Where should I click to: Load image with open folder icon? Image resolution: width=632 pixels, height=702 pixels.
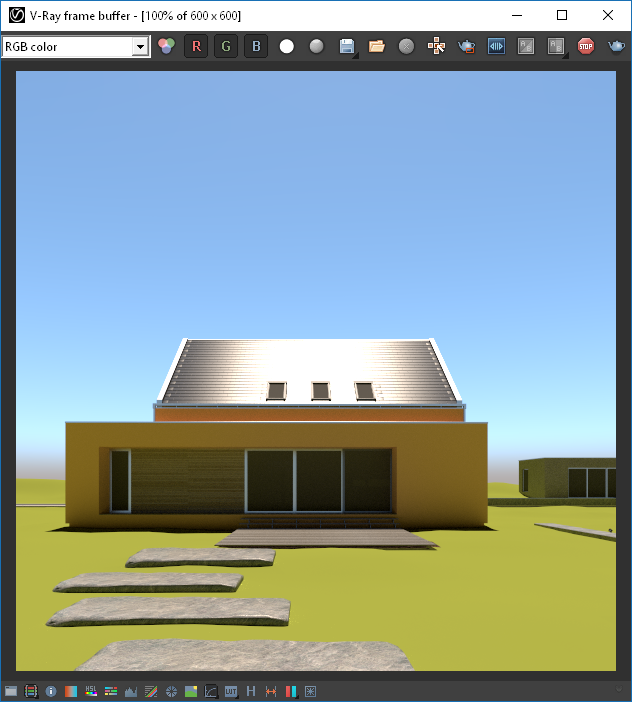(x=376, y=46)
